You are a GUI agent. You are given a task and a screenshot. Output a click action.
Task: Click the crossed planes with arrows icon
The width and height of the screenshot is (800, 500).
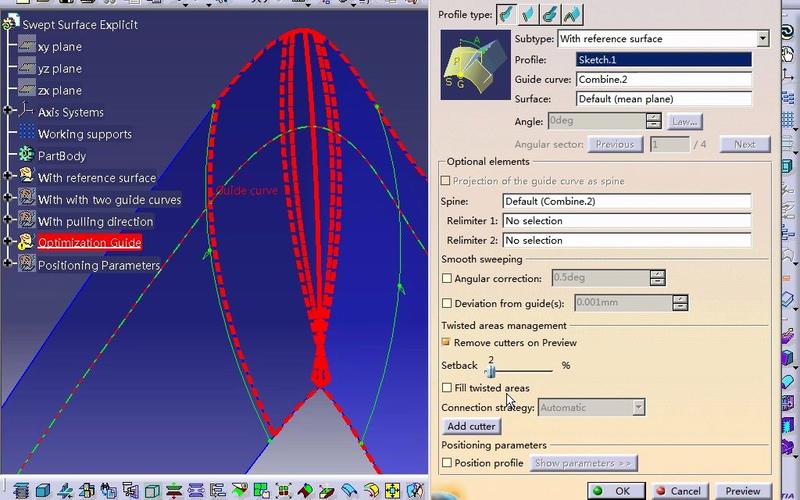pos(65,490)
